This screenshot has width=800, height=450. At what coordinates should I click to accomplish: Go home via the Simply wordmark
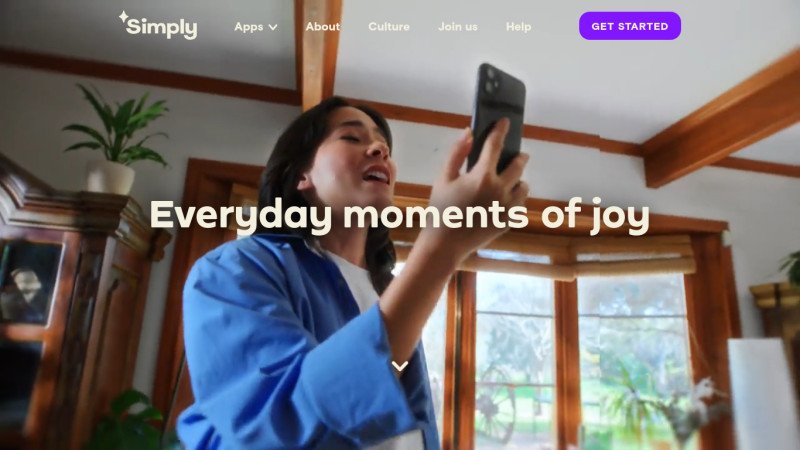[161, 28]
